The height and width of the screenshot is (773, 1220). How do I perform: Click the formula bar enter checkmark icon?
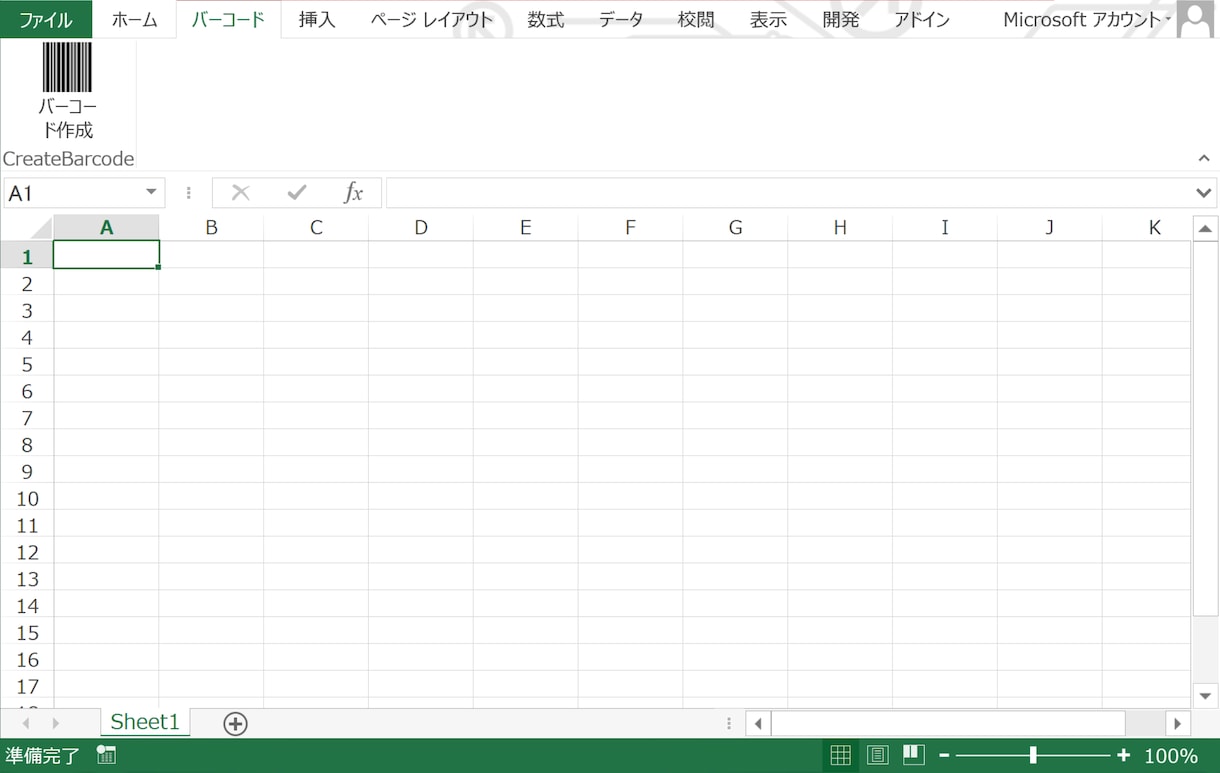click(x=296, y=193)
